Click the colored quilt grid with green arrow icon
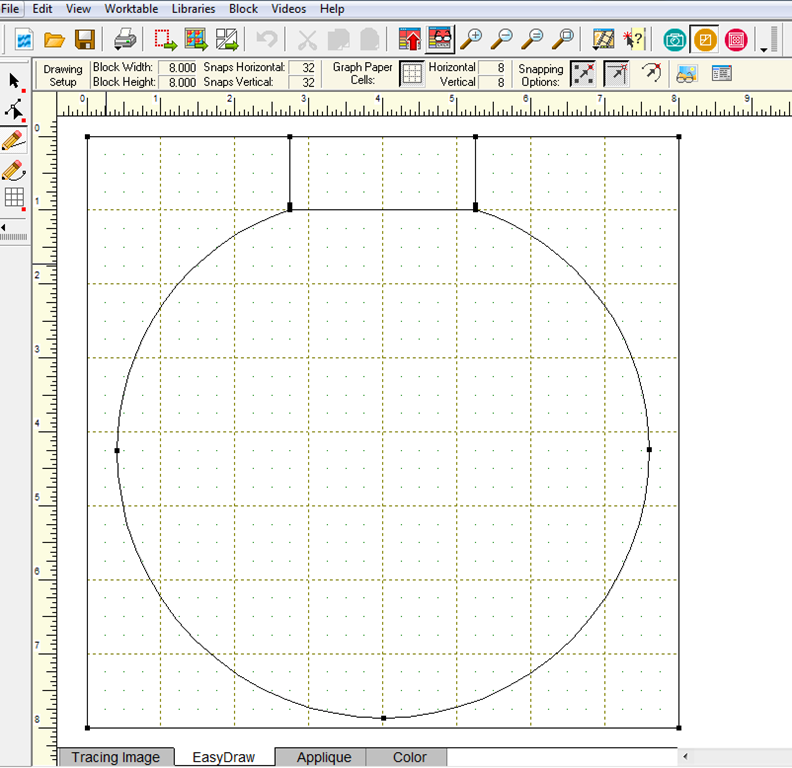Image resolution: width=792 pixels, height=768 pixels. (x=196, y=39)
